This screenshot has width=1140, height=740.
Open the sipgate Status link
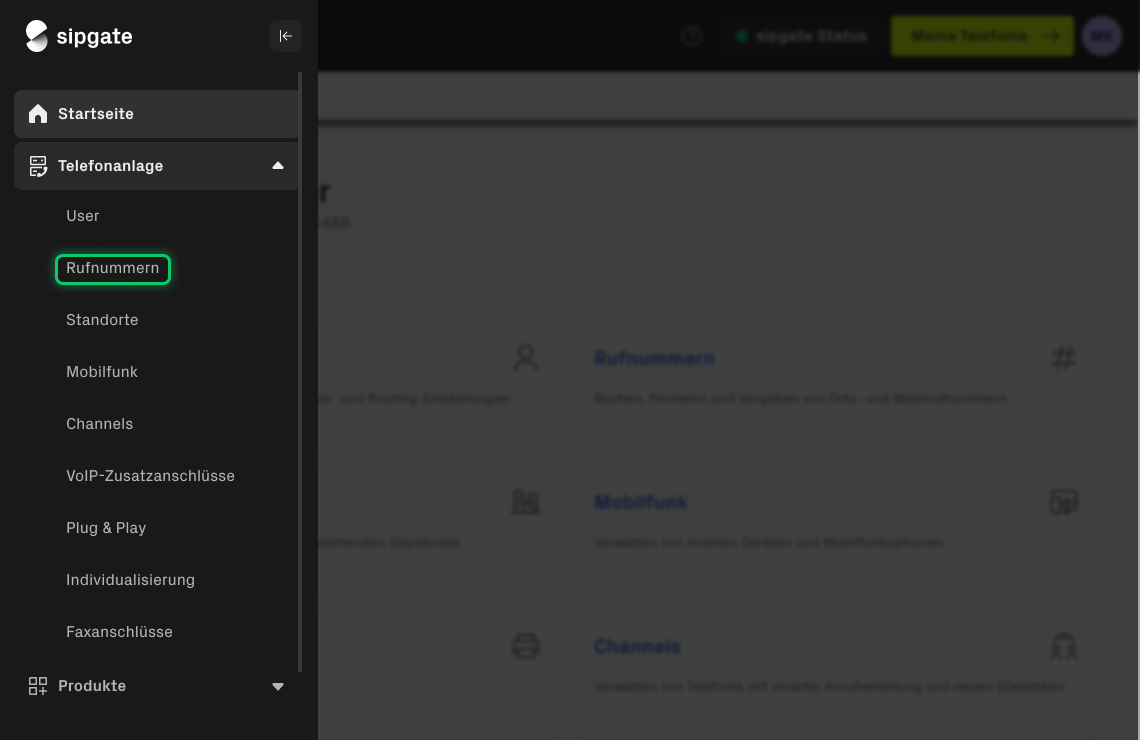tap(801, 36)
